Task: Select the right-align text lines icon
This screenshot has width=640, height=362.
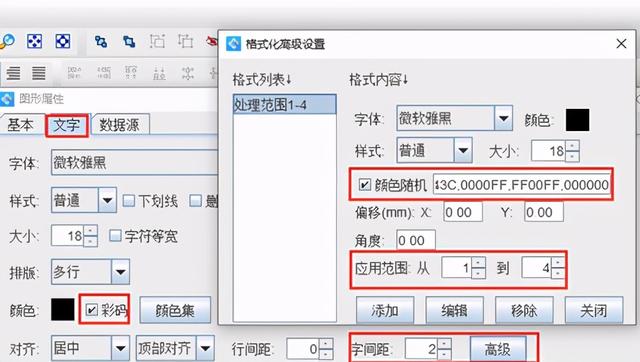Action: (x=13, y=73)
